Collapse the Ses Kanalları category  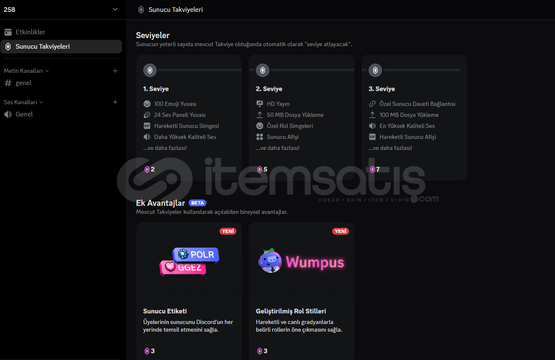23,102
